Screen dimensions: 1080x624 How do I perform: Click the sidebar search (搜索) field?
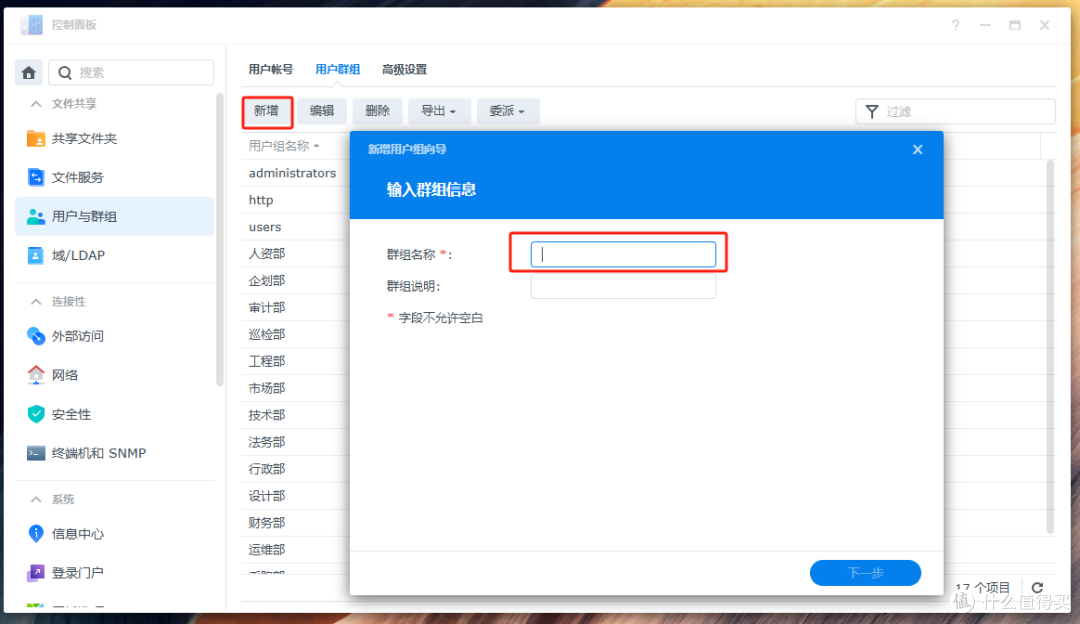coord(131,72)
